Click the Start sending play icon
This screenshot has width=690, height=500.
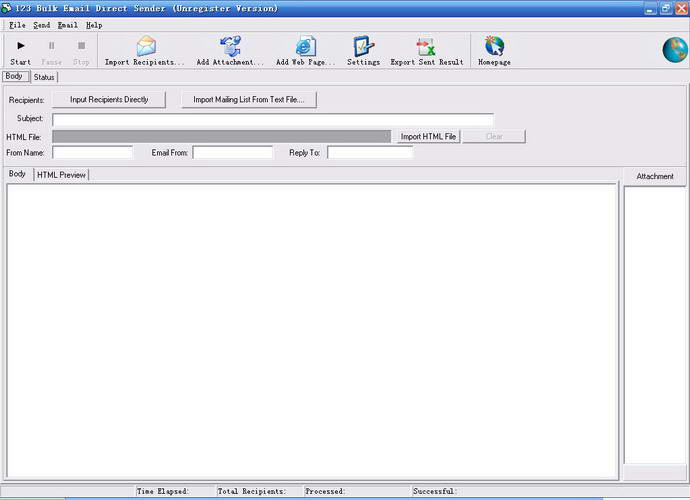[21, 46]
